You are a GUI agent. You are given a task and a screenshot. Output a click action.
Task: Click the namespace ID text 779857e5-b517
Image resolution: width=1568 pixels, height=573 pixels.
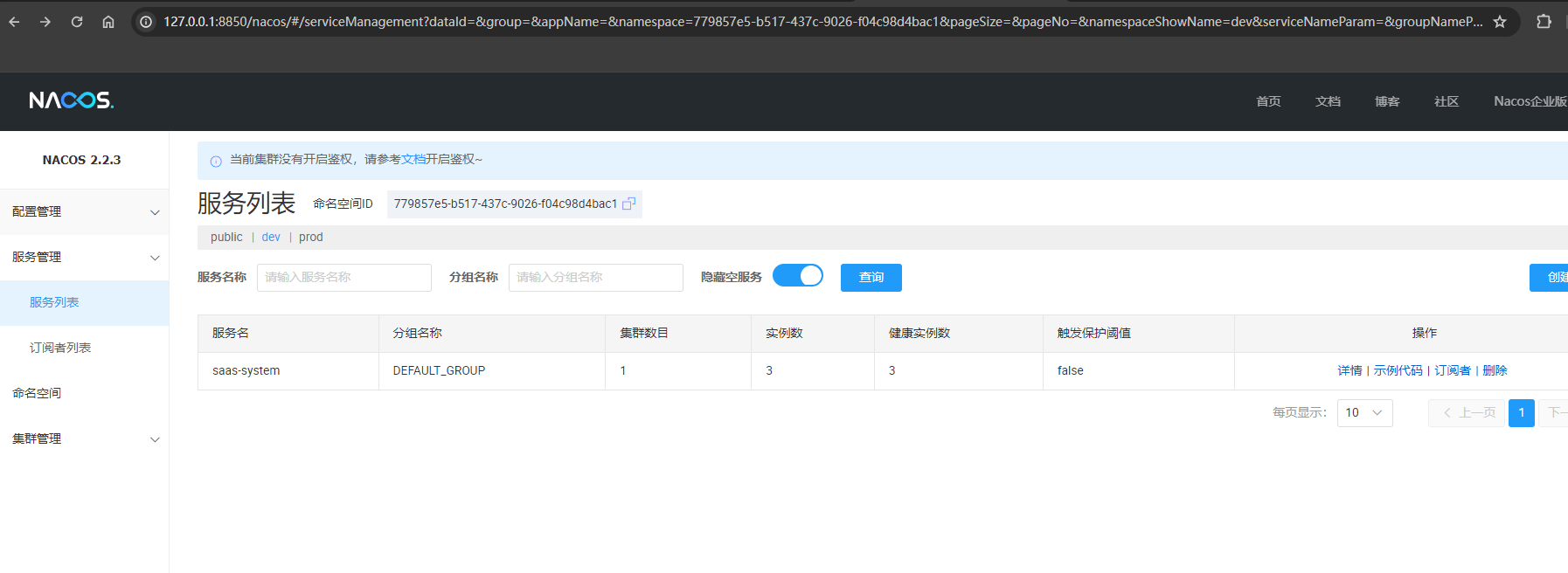(505, 204)
